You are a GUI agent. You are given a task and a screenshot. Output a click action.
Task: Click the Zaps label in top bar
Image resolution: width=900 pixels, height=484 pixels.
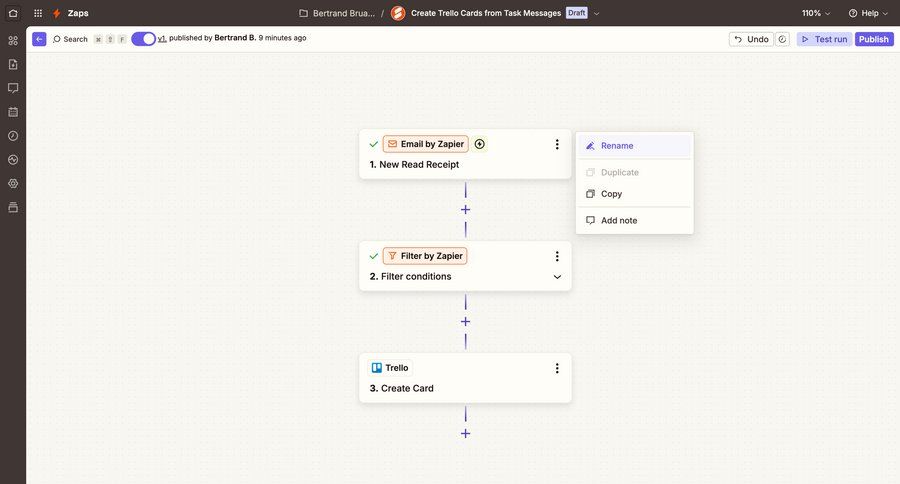click(x=78, y=13)
